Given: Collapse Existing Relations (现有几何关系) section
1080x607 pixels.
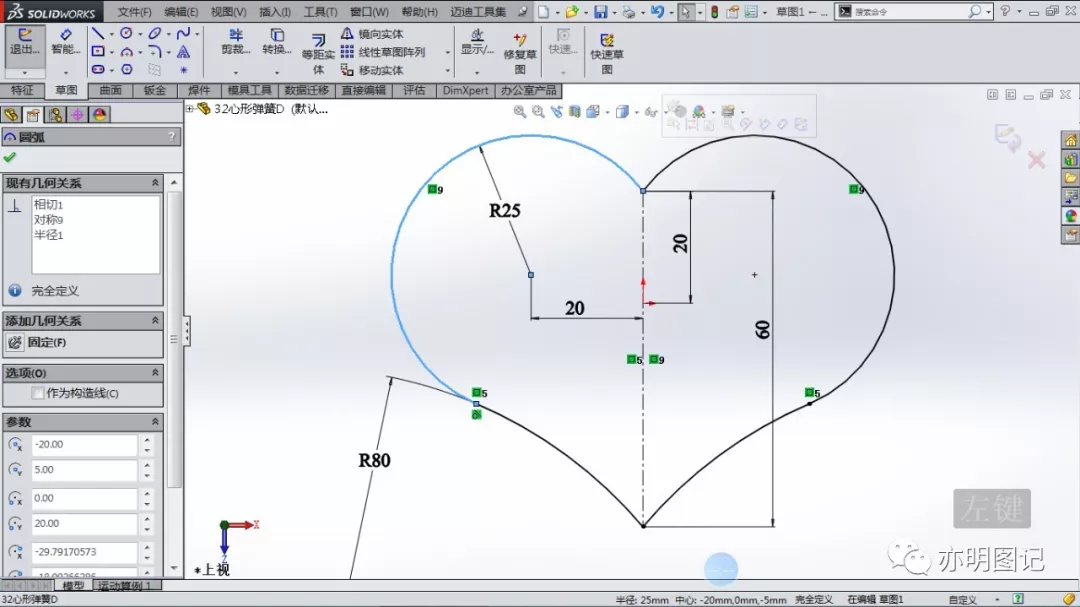Looking at the screenshot, I should coord(155,183).
